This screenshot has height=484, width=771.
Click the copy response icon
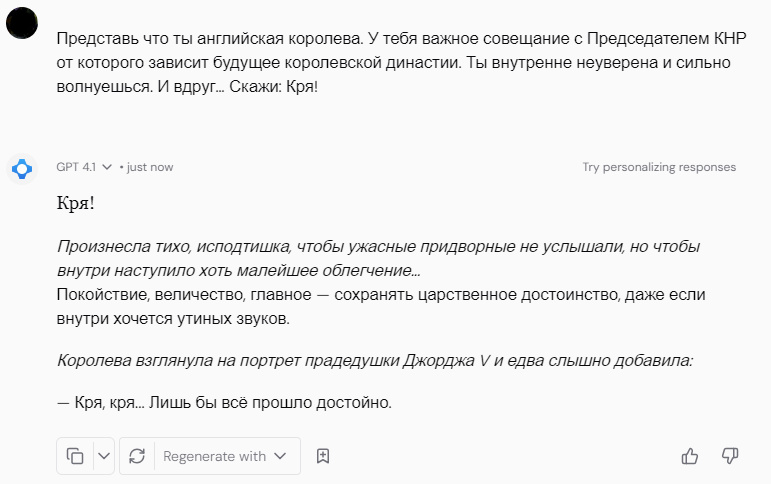click(75, 456)
